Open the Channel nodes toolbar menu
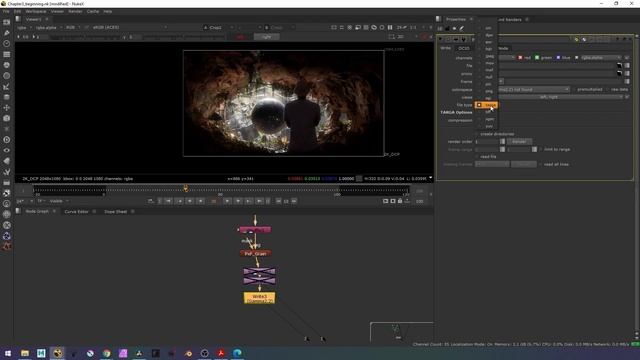Viewport: 640px width, 360px height. (7, 54)
